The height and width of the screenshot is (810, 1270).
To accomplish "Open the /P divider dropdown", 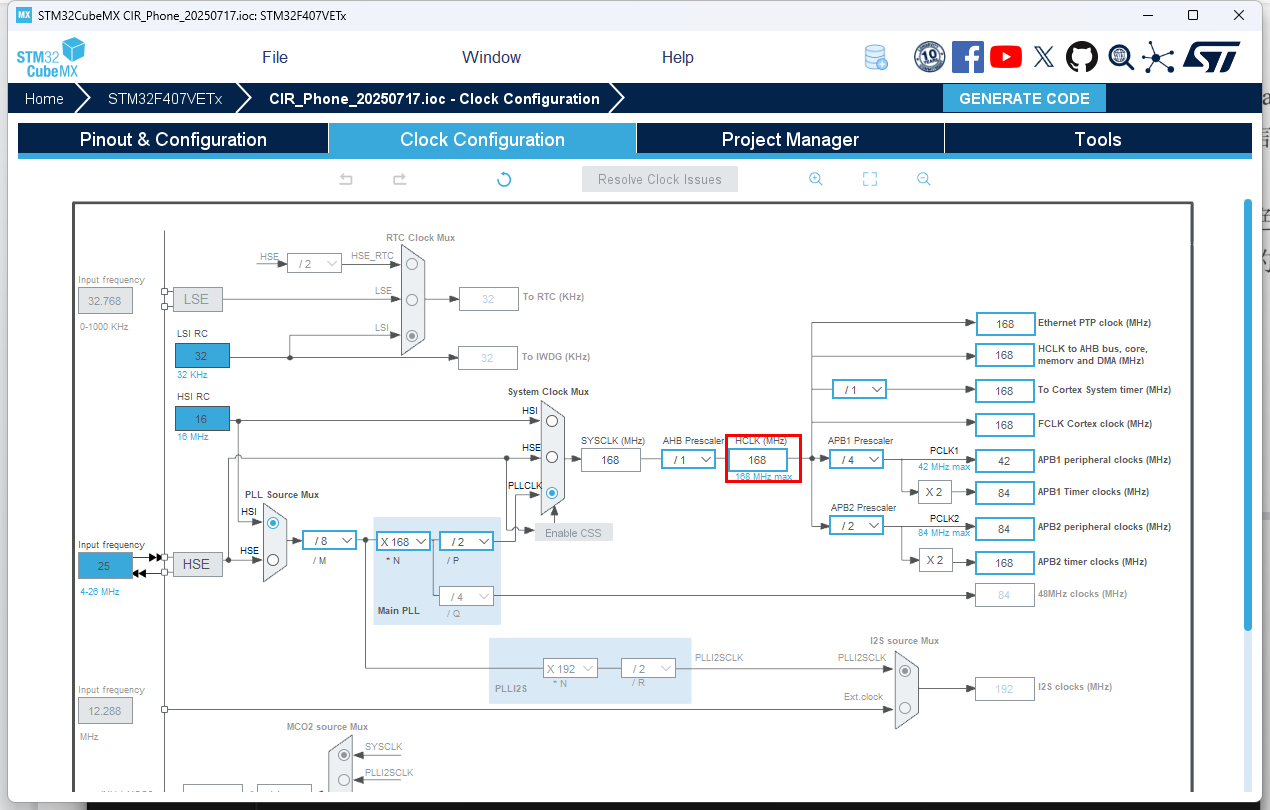I will click(x=466, y=541).
